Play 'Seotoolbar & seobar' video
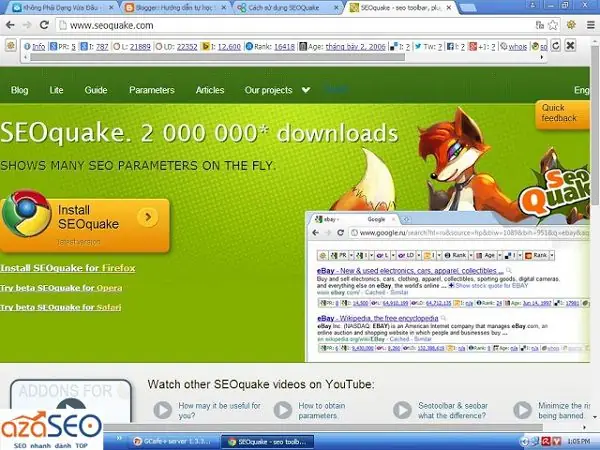This screenshot has width=600, height=450. 403,410
